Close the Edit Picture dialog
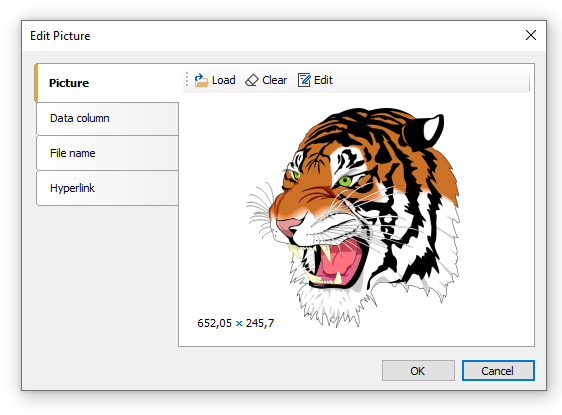Screen dimensions: 562x415 point(531,35)
